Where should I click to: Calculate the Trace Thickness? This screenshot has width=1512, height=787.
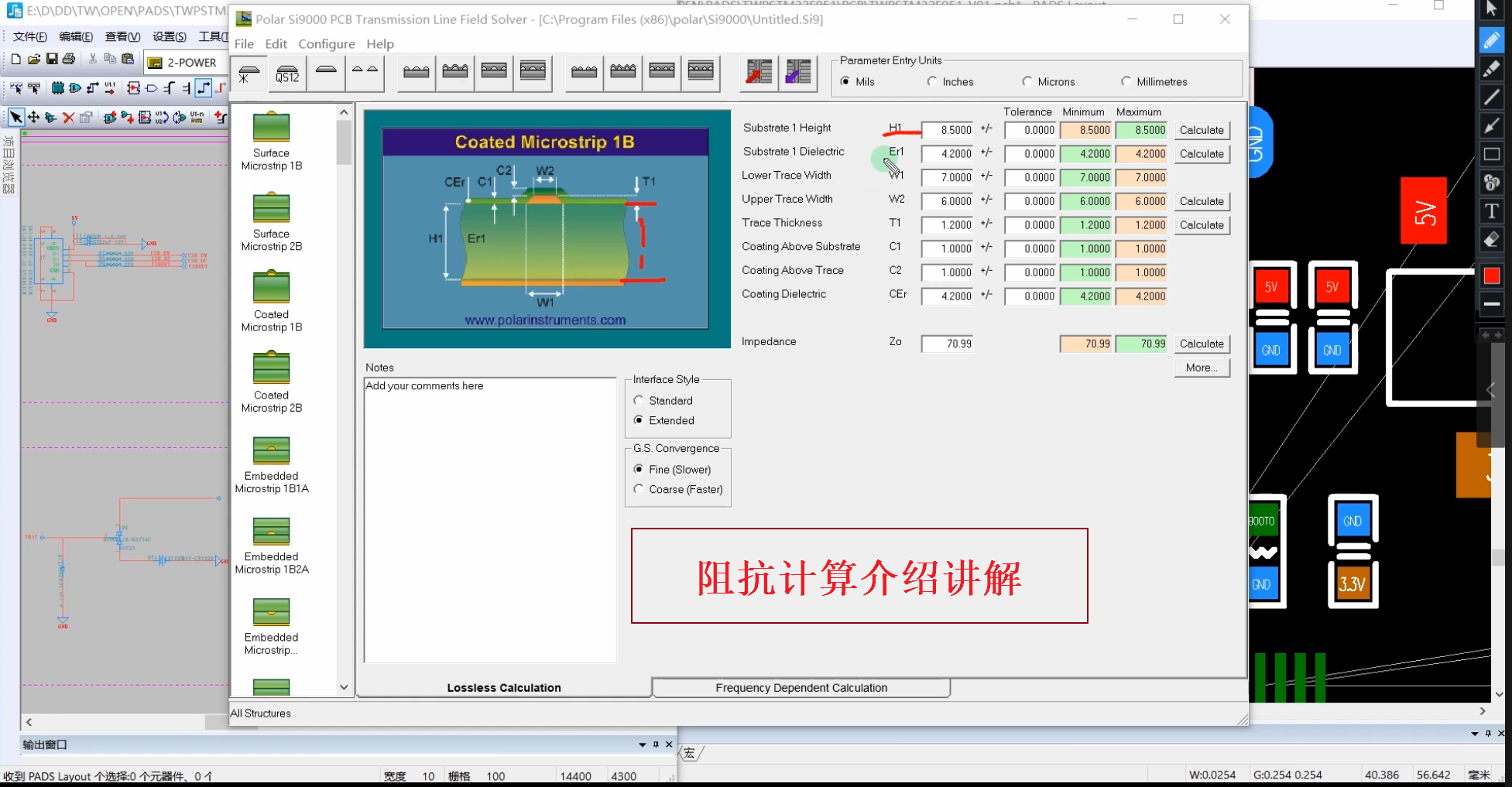(x=1202, y=225)
